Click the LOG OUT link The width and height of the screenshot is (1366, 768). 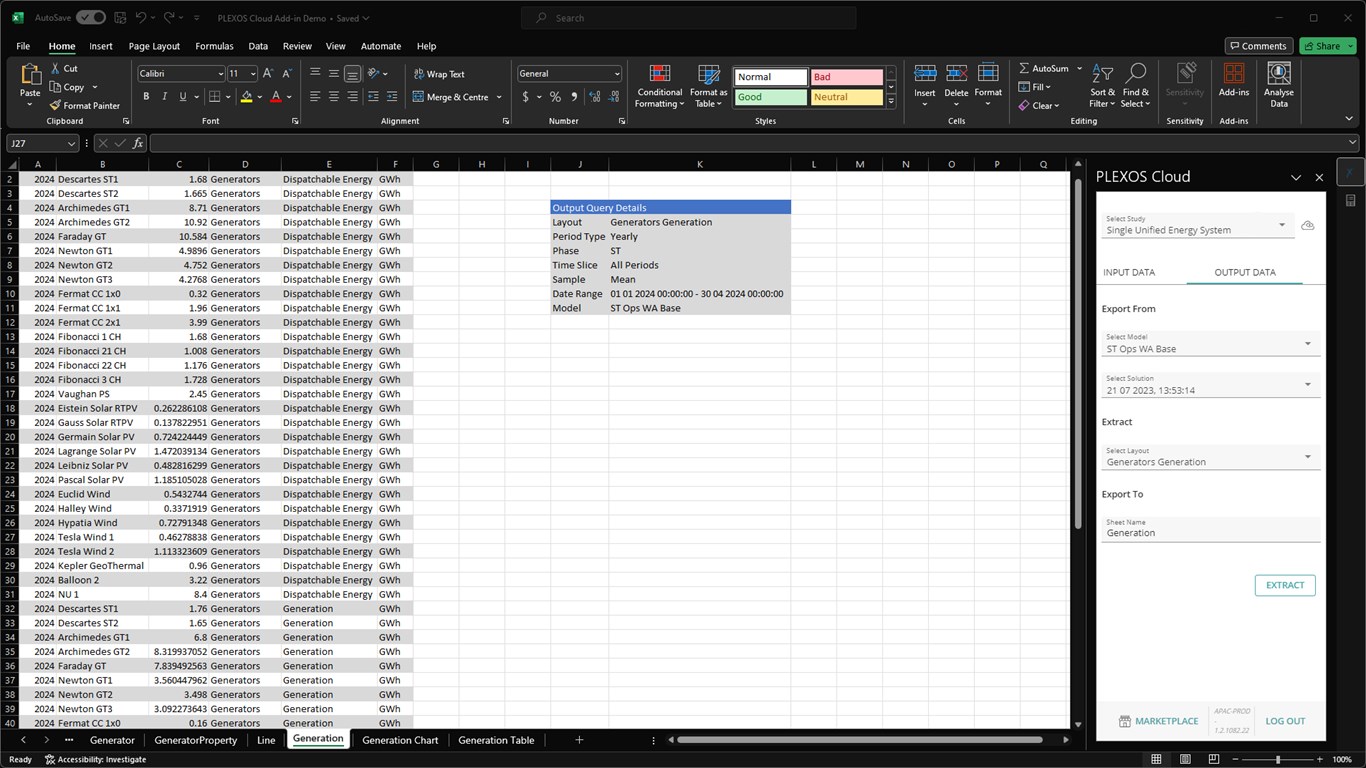click(1285, 721)
